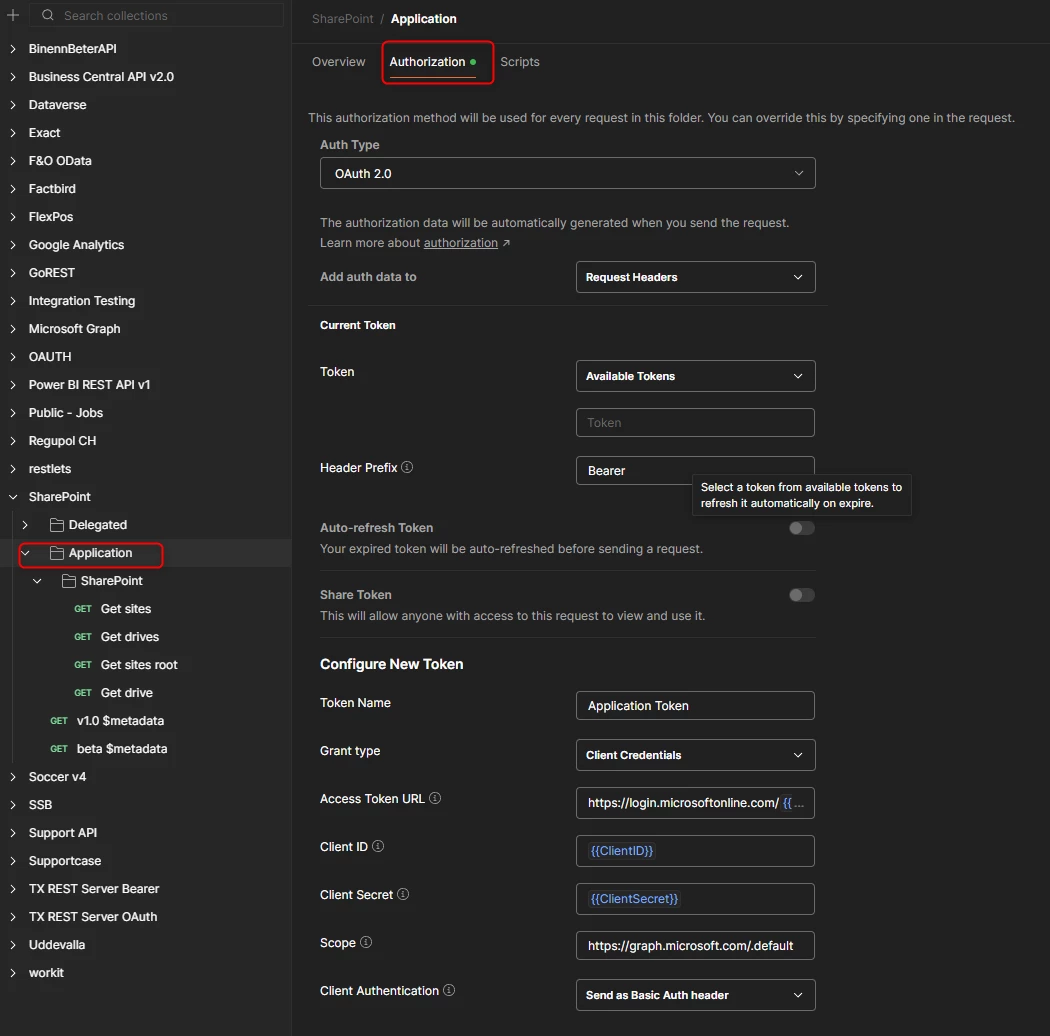Click the Header Prefix info icon
Image resolution: width=1050 pixels, height=1036 pixels.
point(407,467)
